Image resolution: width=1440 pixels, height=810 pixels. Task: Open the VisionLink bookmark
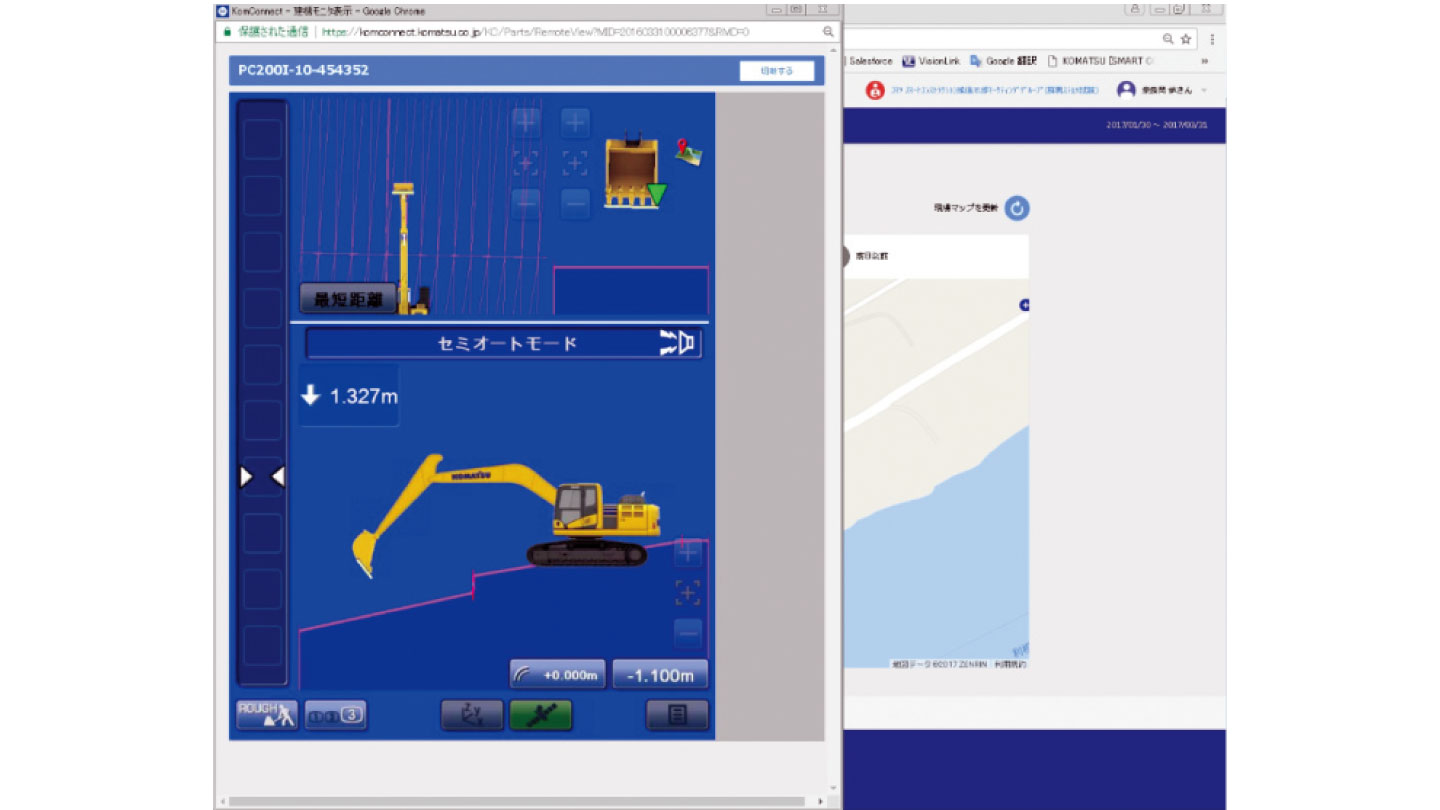click(x=931, y=61)
